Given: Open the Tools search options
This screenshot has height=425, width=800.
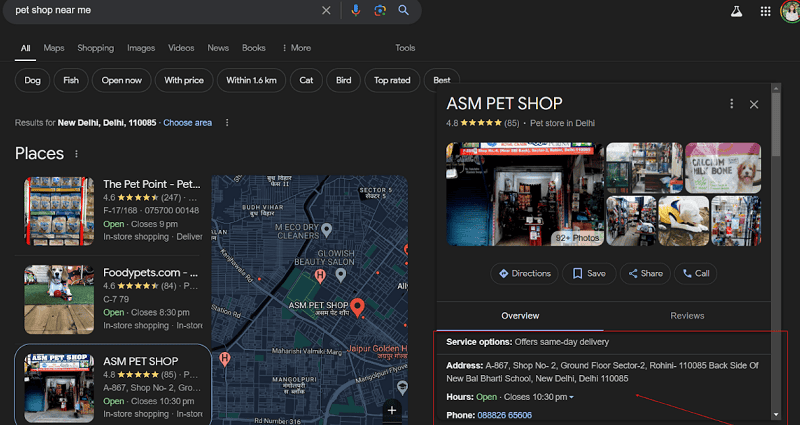Looking at the screenshot, I should (x=405, y=48).
